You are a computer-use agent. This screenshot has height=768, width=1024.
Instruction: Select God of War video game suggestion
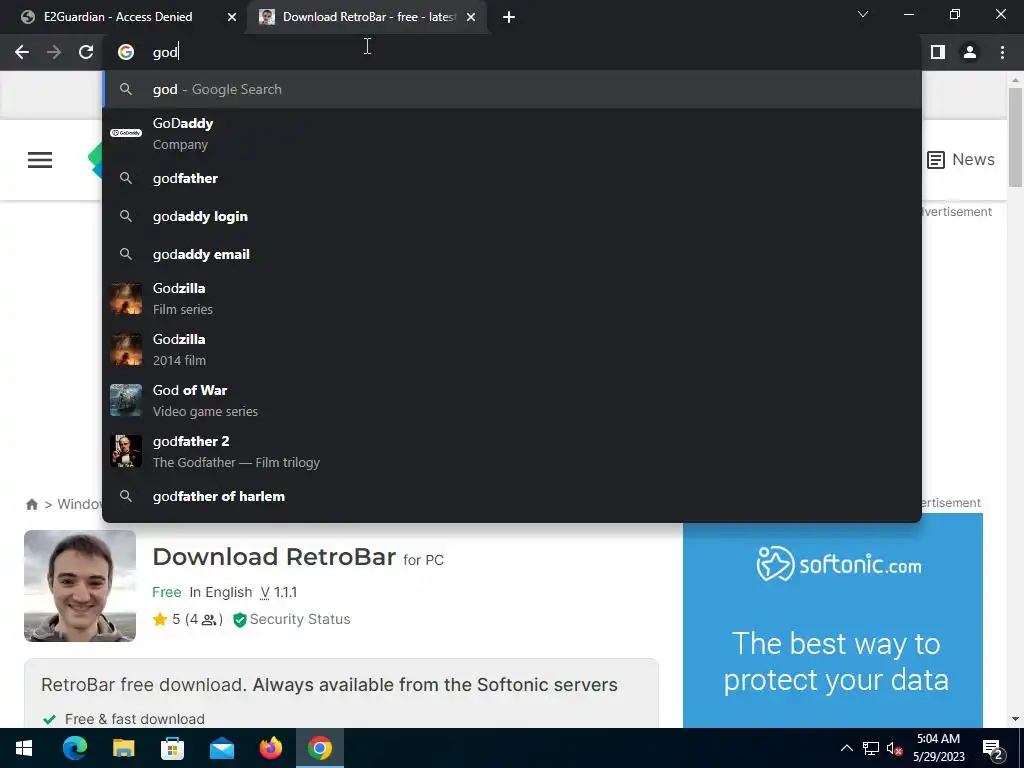click(x=512, y=400)
